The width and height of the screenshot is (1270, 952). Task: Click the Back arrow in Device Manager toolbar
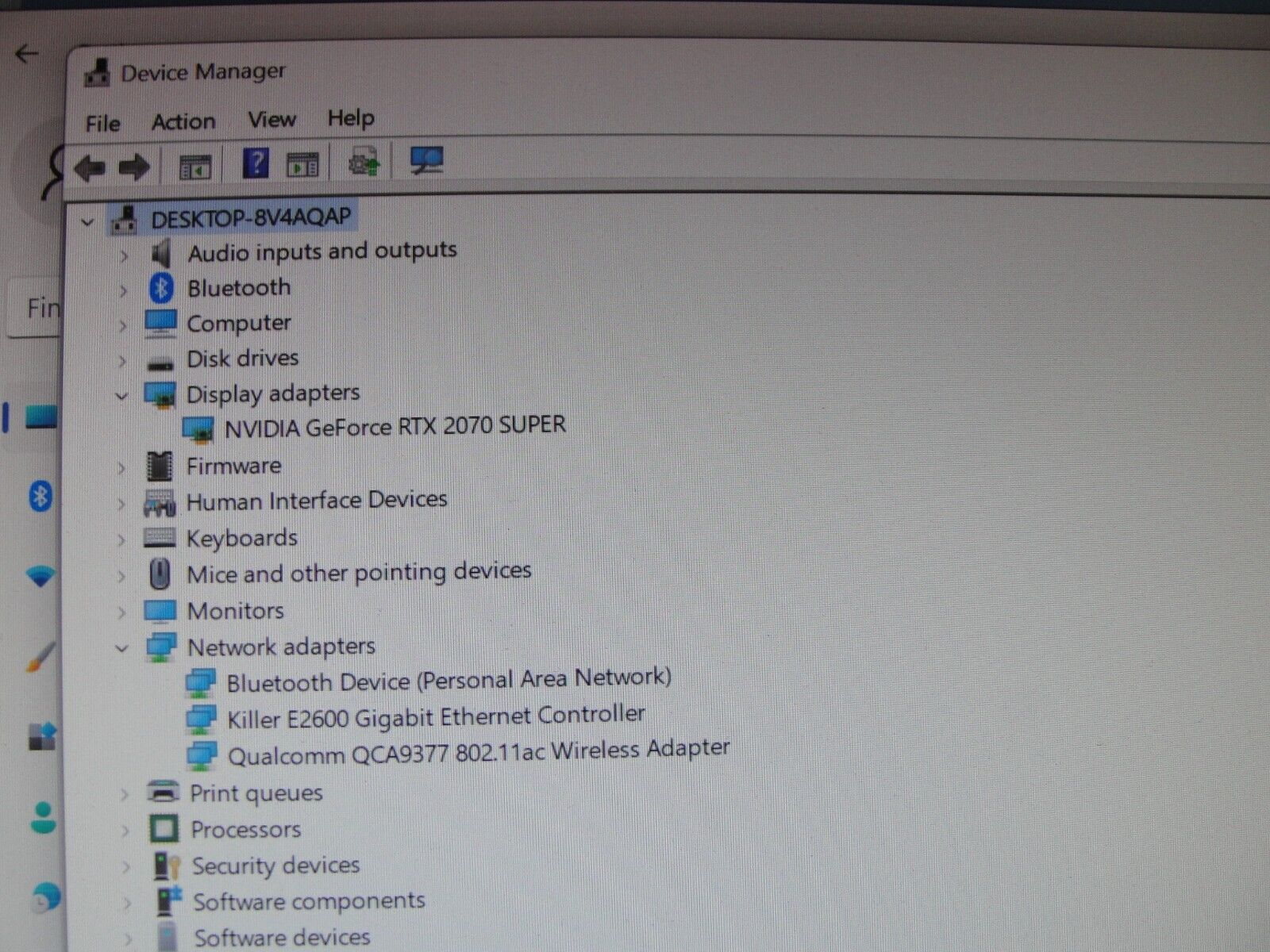pos(90,167)
